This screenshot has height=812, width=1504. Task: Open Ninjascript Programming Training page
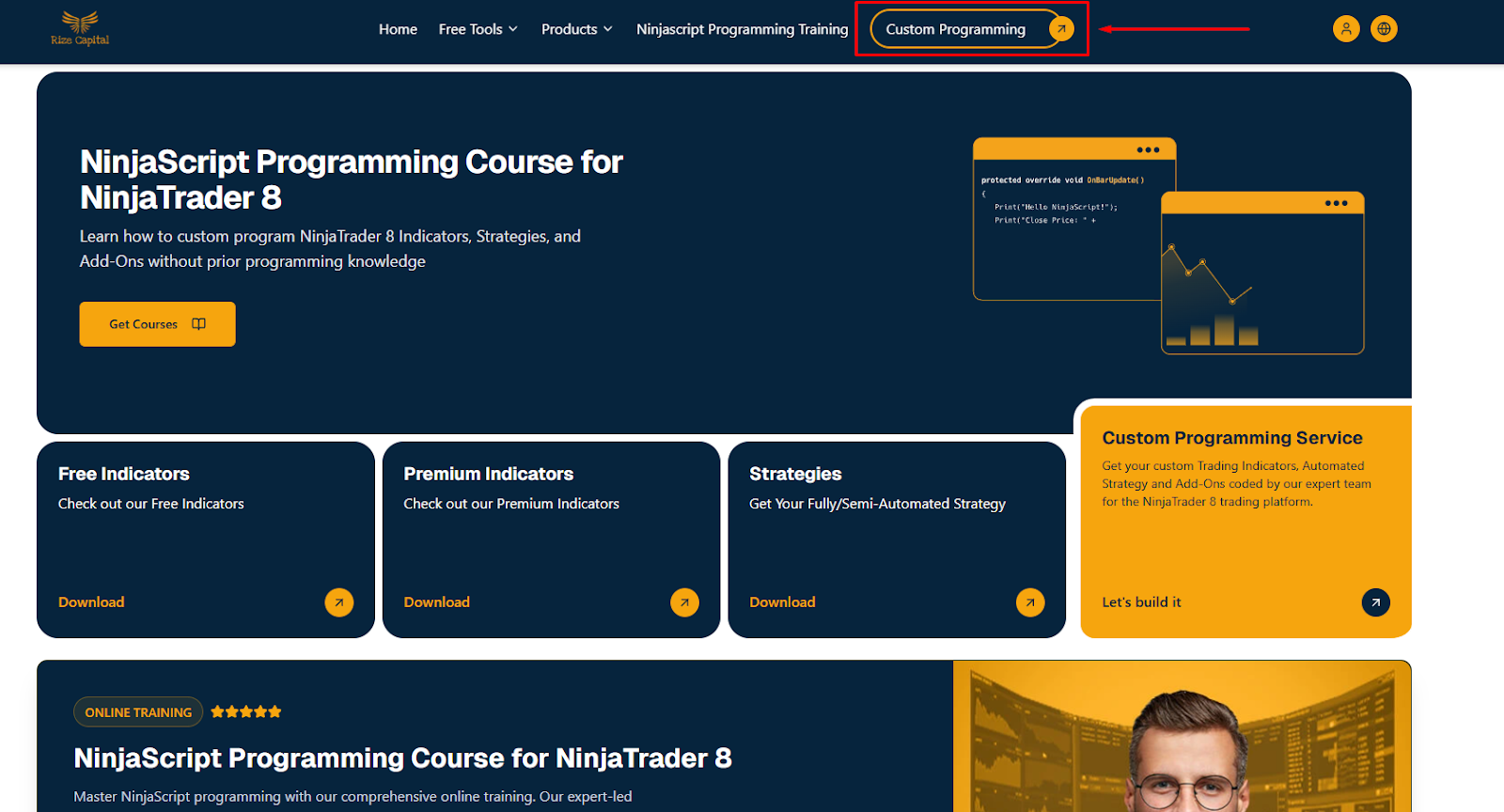pos(742,29)
